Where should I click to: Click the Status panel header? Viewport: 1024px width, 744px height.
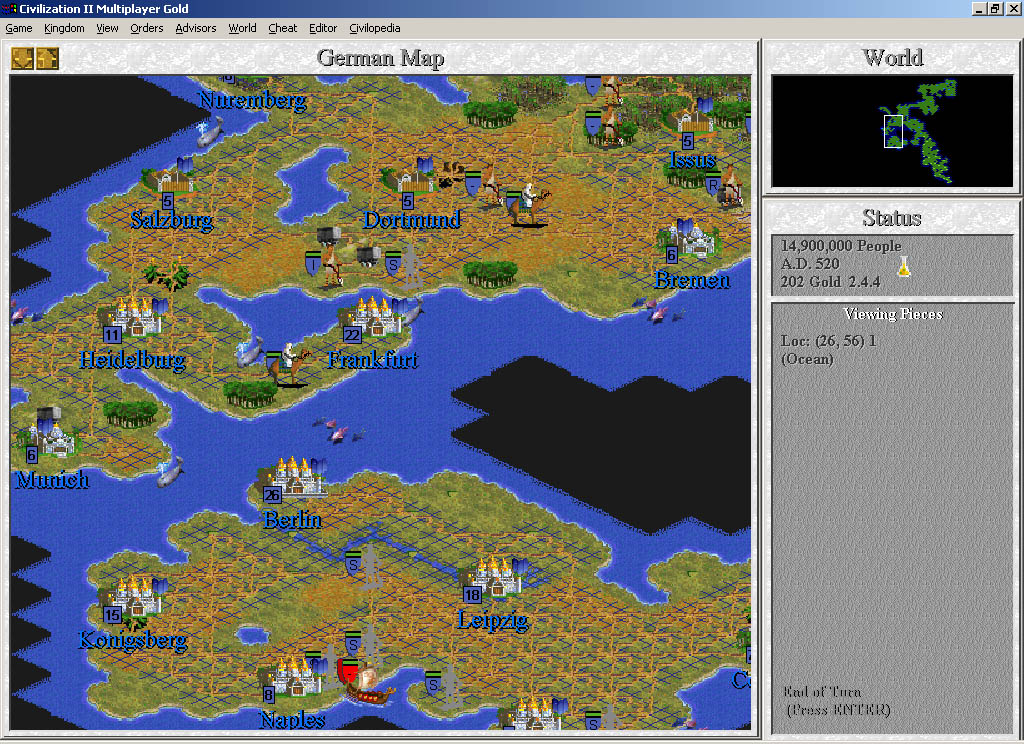(x=891, y=218)
